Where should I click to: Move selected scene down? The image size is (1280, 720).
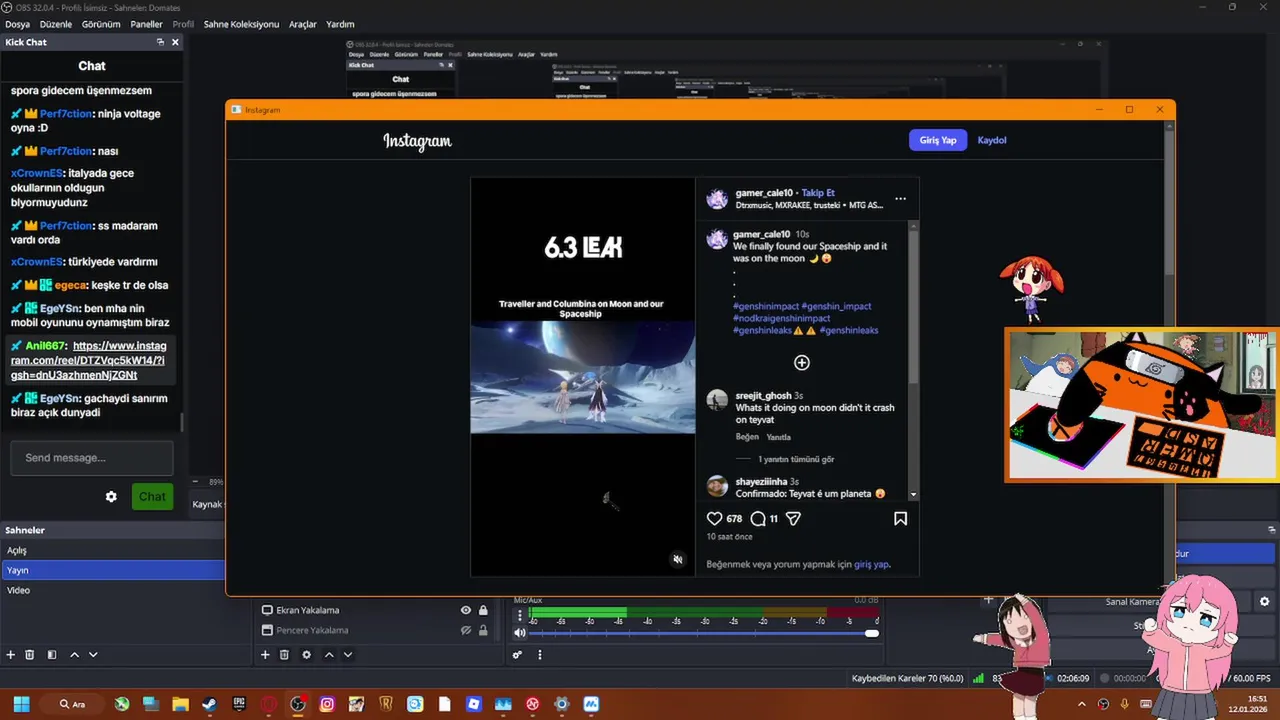point(93,655)
